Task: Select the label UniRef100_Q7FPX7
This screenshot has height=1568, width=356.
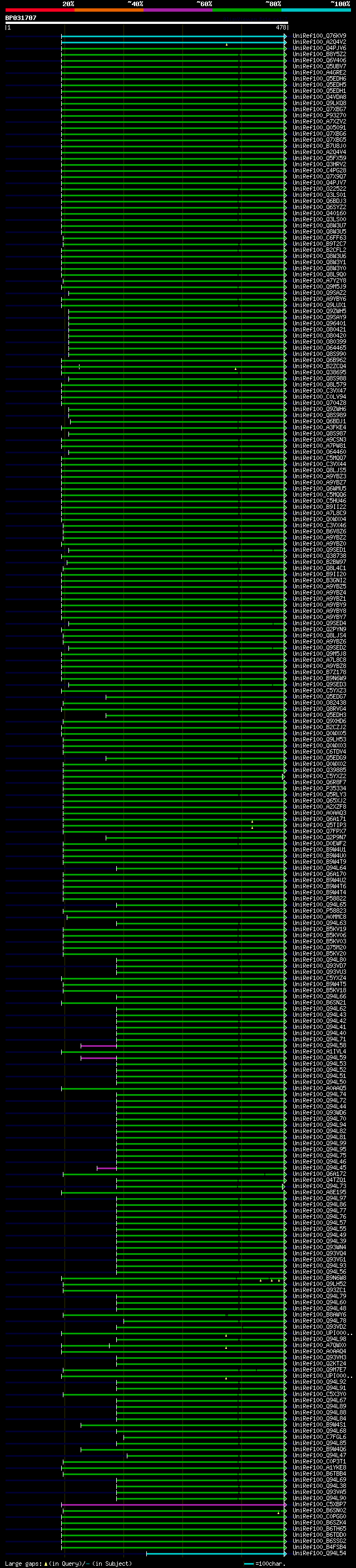Action: [319, 832]
